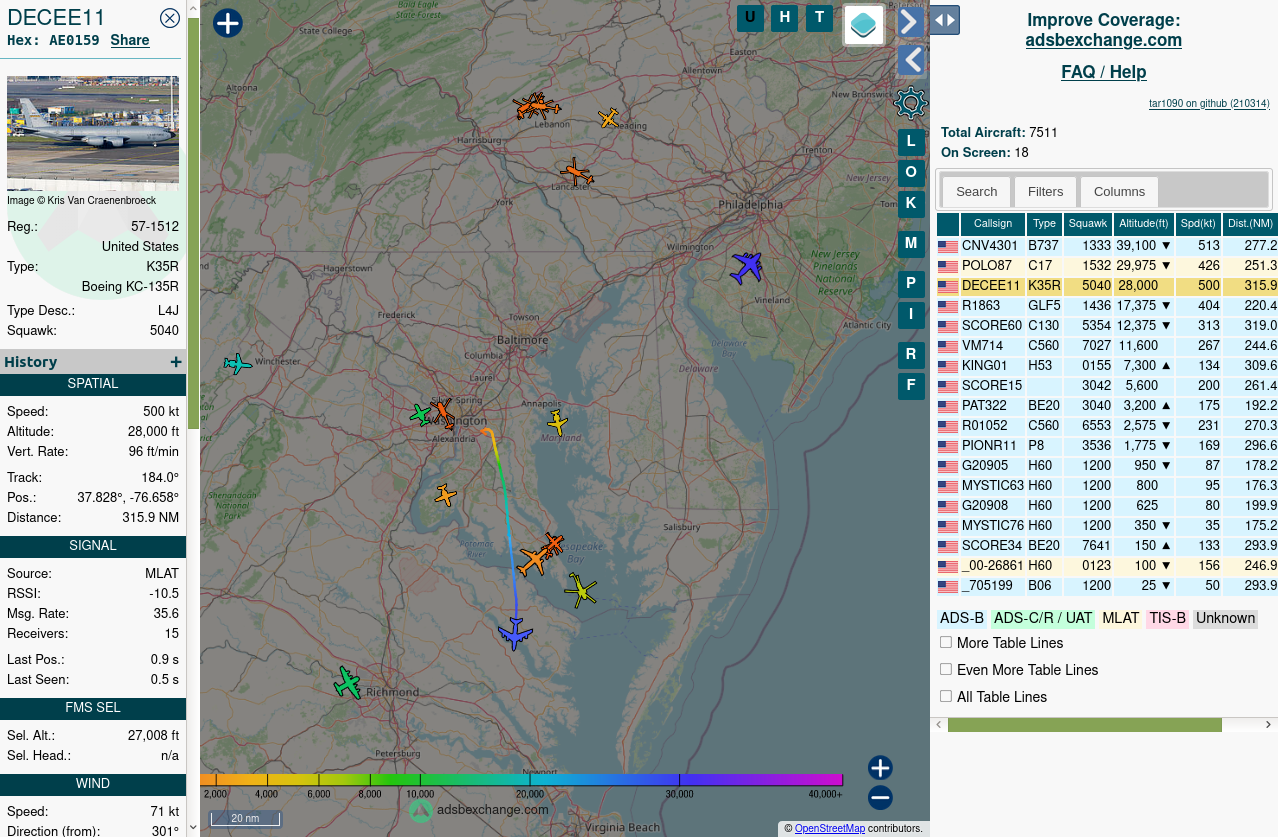Switch to the Search tab
Viewport: 1278px width, 837px height.
click(976, 191)
